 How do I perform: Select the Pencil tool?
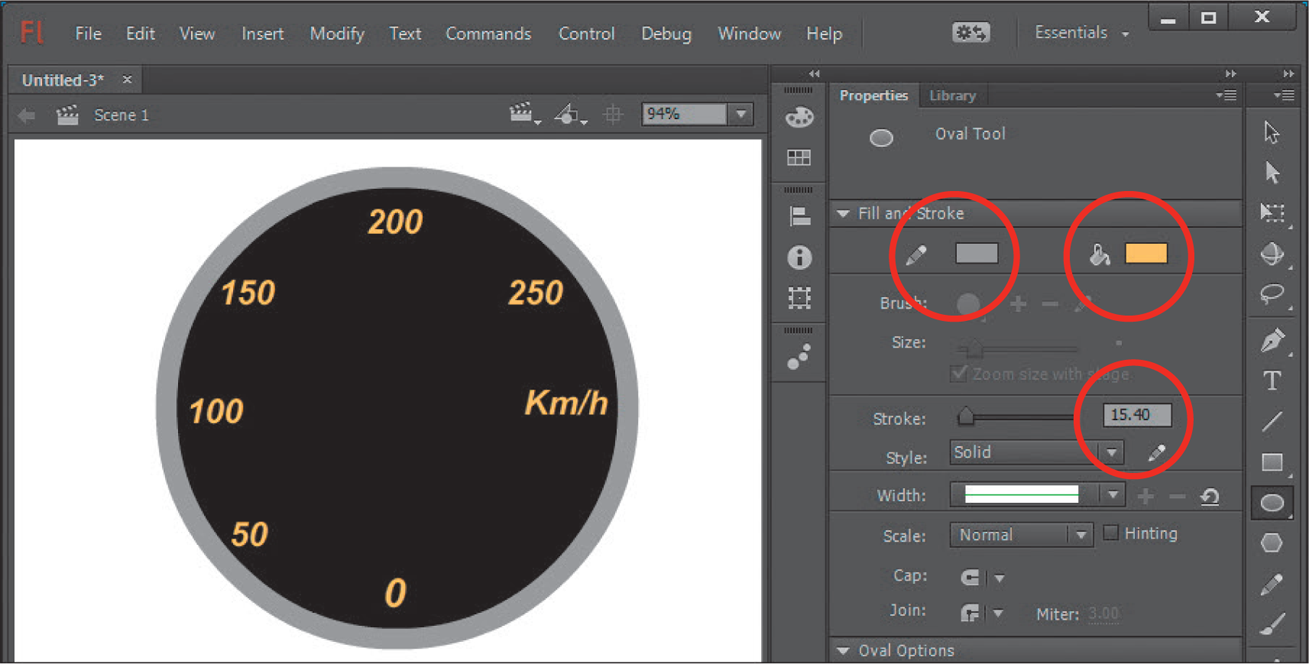(x=1272, y=584)
